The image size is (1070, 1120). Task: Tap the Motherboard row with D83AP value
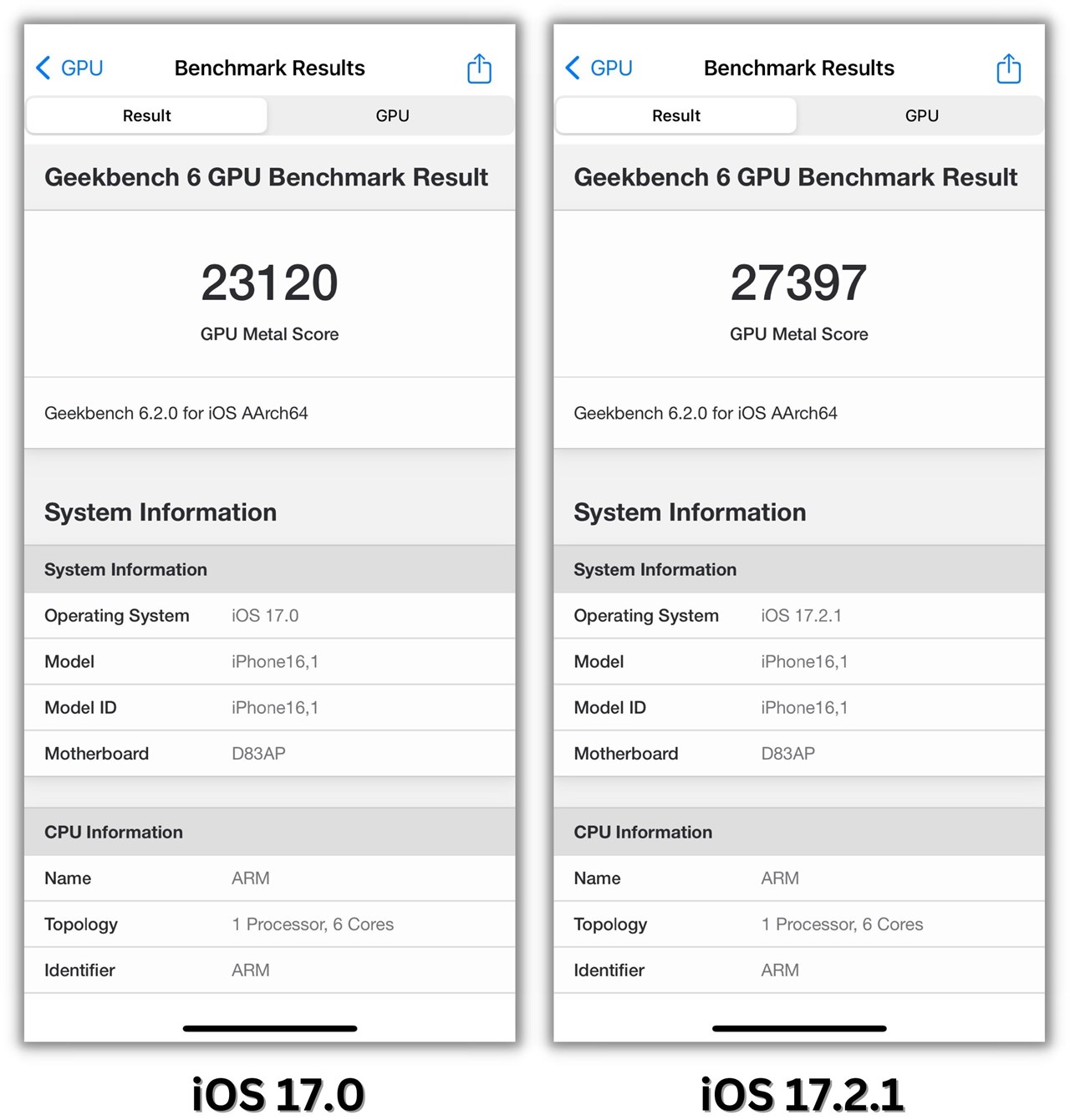coord(269,753)
